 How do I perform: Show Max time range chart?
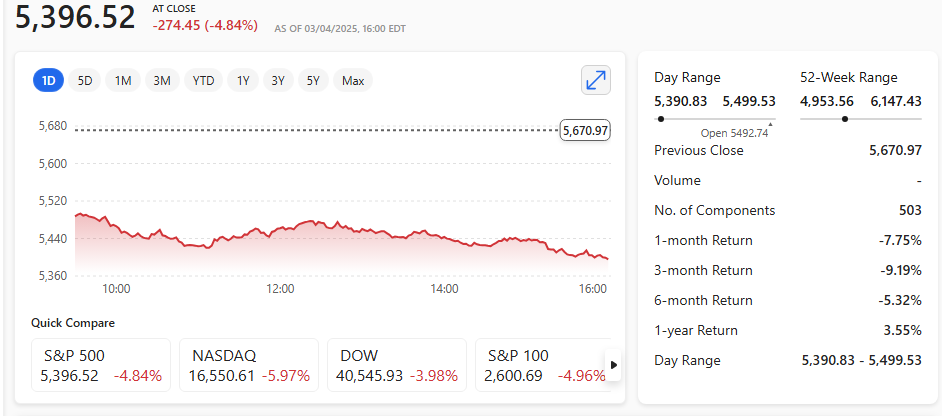pos(353,81)
